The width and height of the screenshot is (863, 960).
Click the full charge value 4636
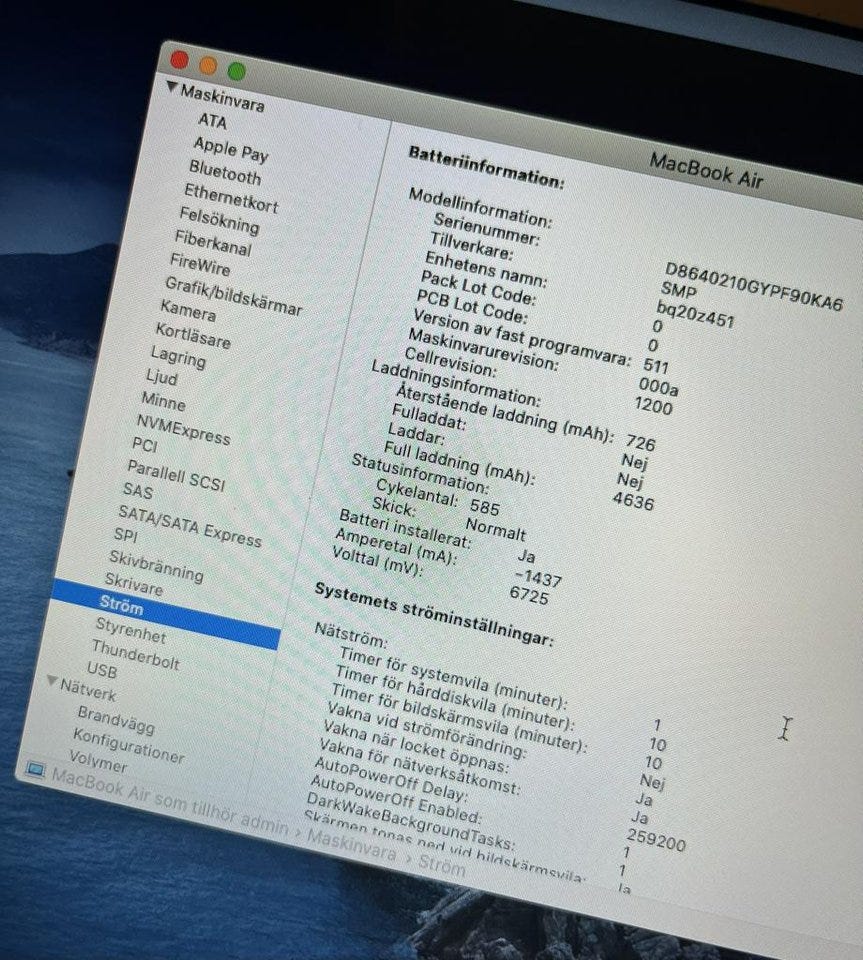(x=633, y=501)
